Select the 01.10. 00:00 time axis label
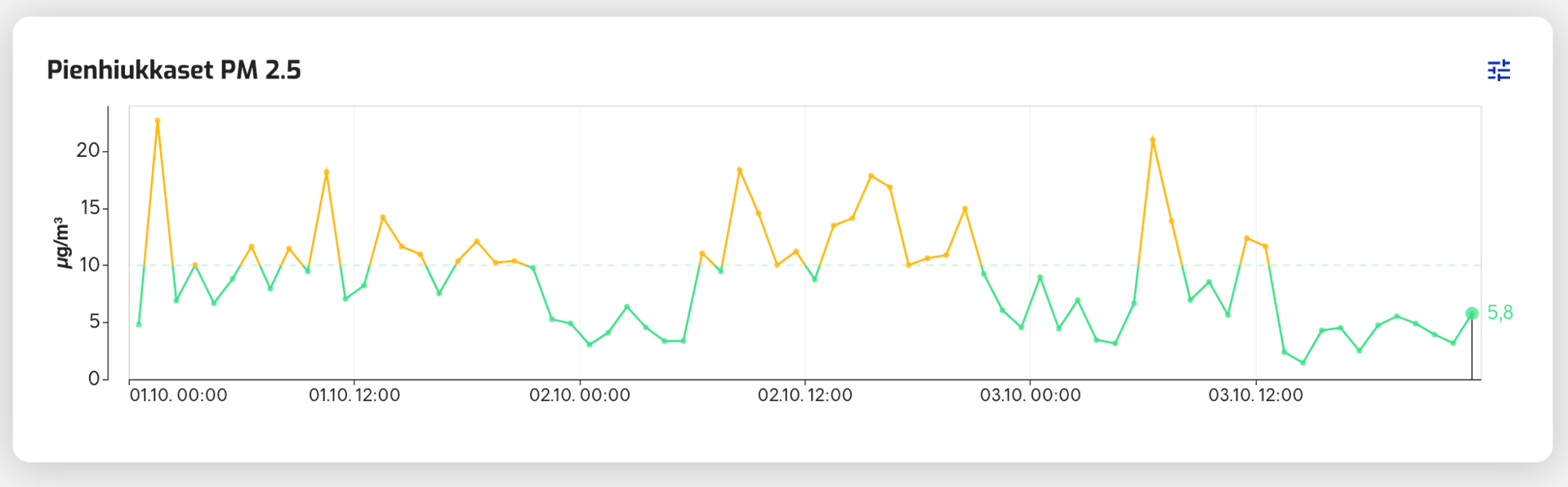The width and height of the screenshot is (1568, 487). click(178, 395)
